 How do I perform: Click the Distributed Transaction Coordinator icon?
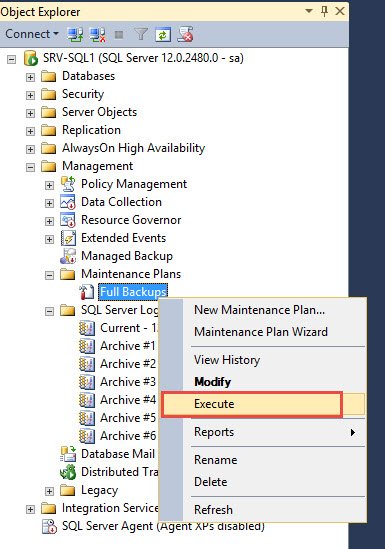(x=68, y=472)
